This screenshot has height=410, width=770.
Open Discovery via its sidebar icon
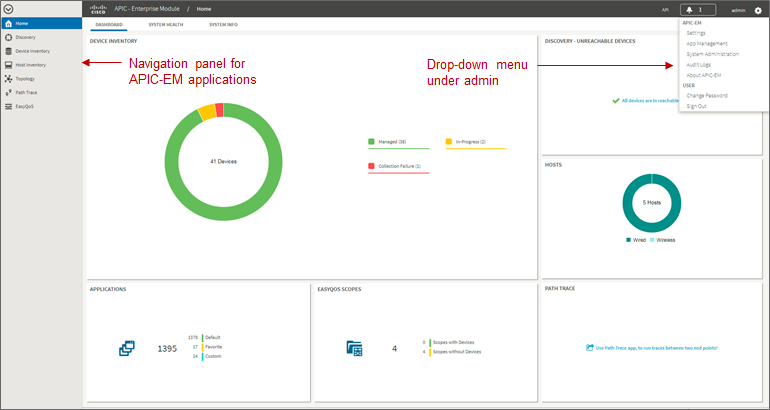click(8, 37)
